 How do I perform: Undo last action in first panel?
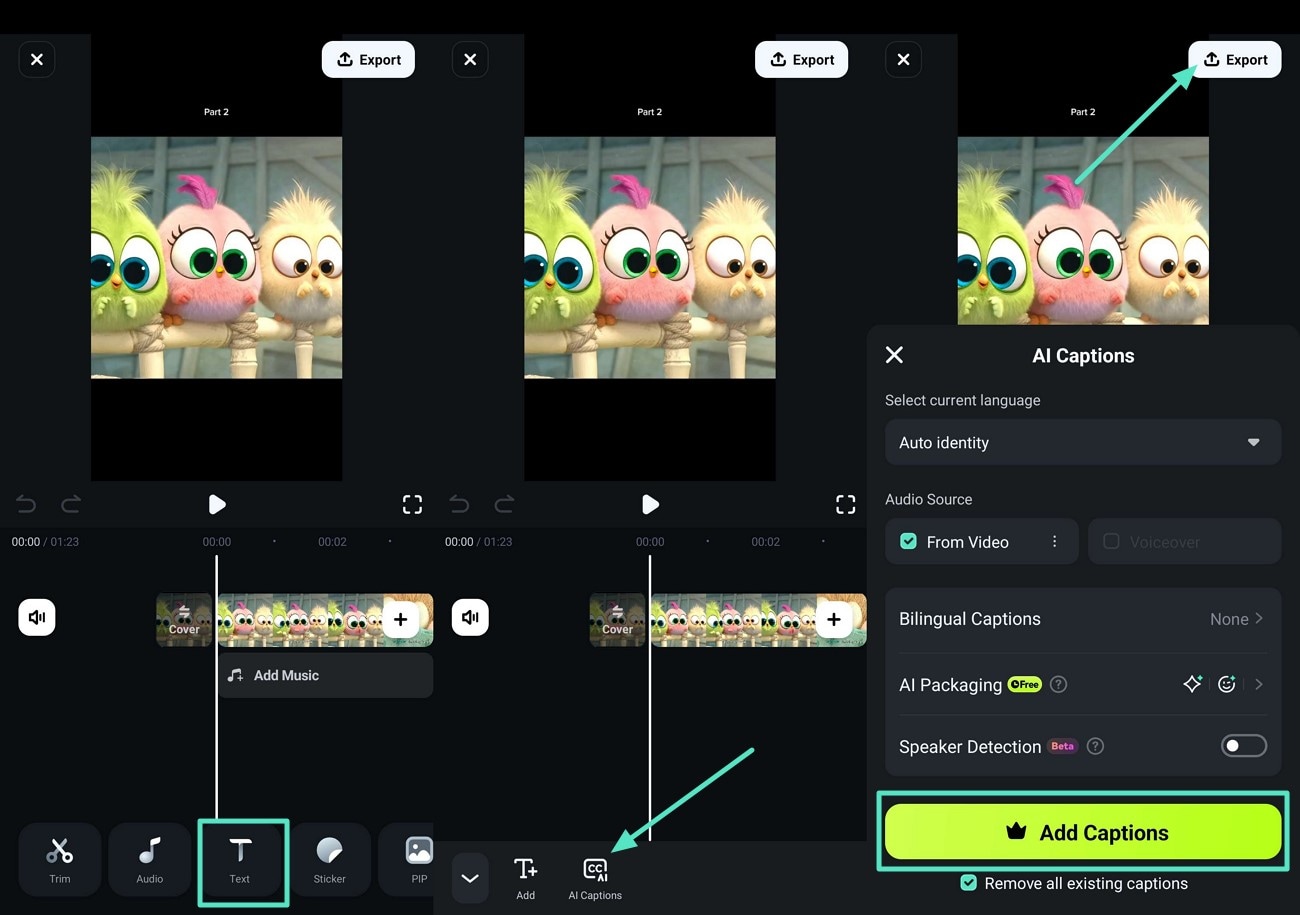tap(27, 504)
